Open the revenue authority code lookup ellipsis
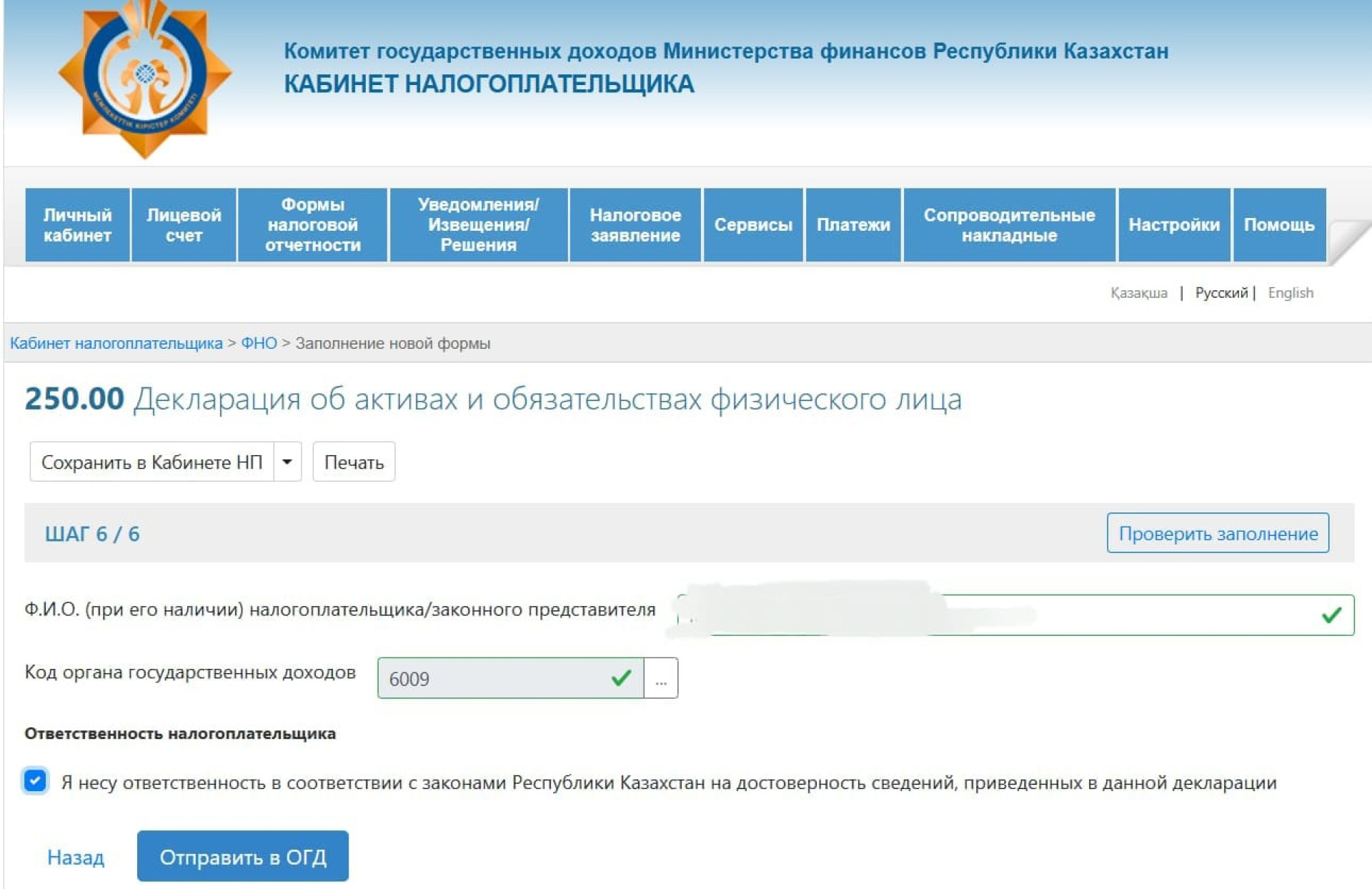This screenshot has width=1372, height=889. coord(661,678)
